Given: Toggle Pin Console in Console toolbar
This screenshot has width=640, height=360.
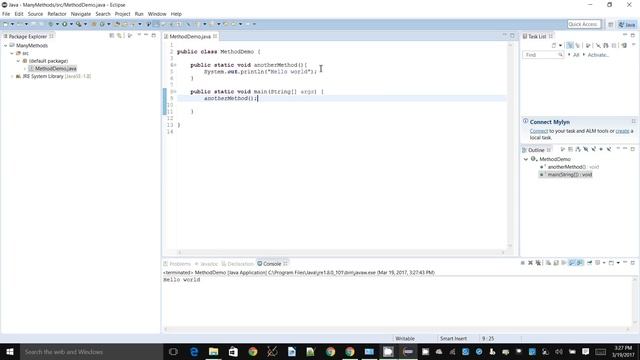Looking at the screenshot, I should [x=590, y=263].
